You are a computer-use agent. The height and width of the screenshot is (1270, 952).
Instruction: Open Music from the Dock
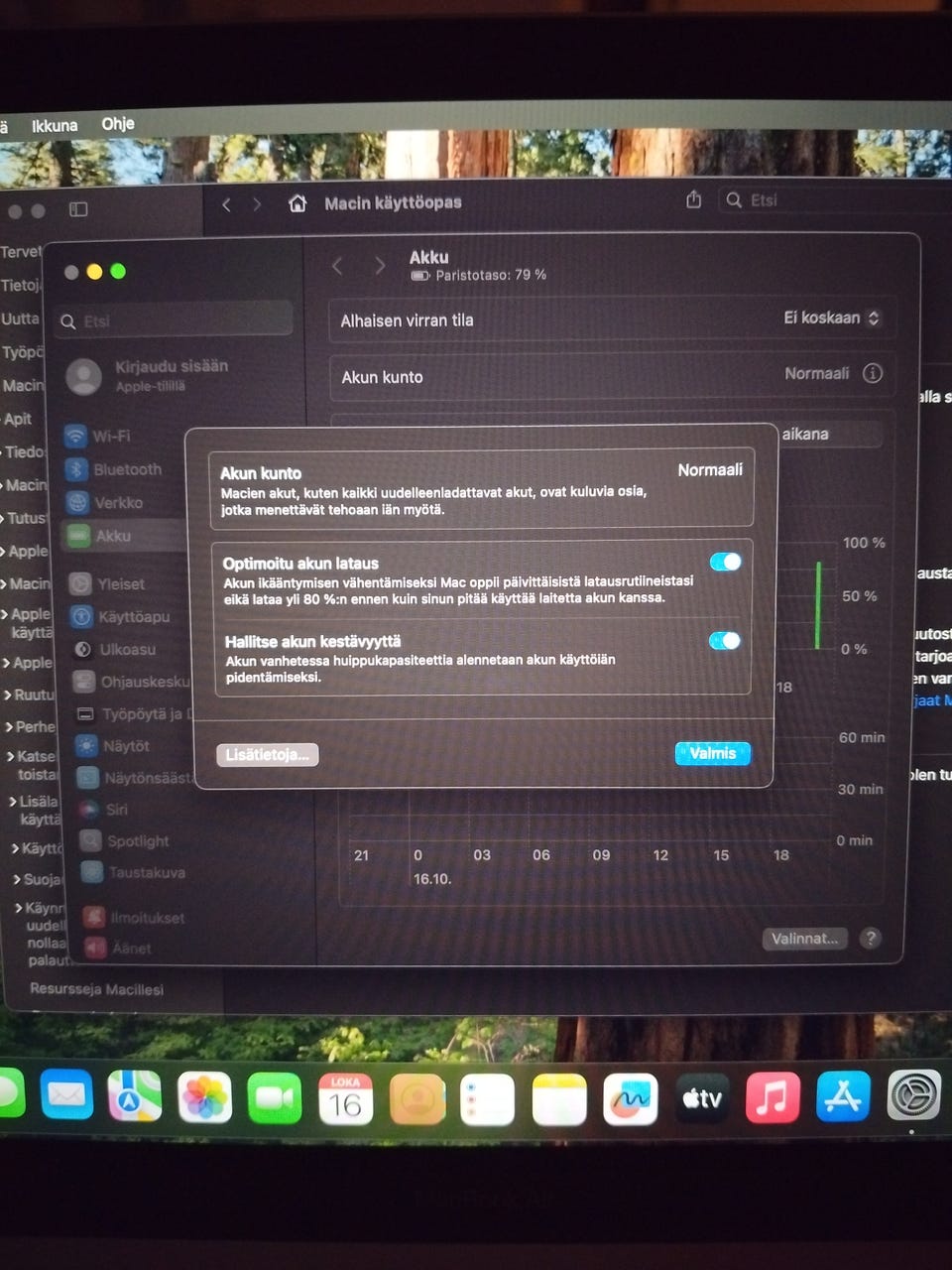point(773,1097)
